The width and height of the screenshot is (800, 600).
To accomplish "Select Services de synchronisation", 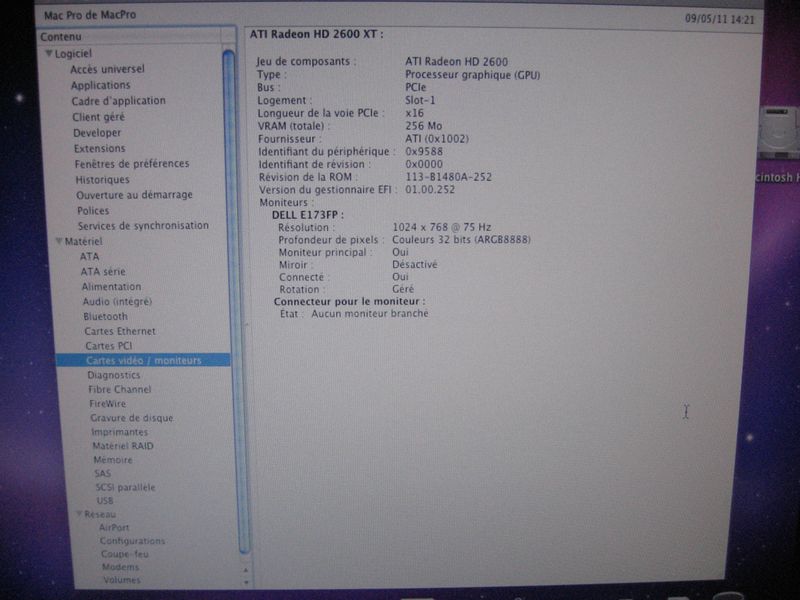I will click(x=143, y=226).
